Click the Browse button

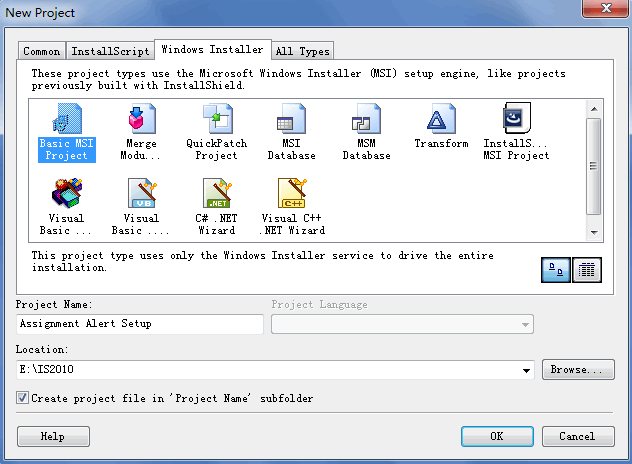(x=578, y=369)
